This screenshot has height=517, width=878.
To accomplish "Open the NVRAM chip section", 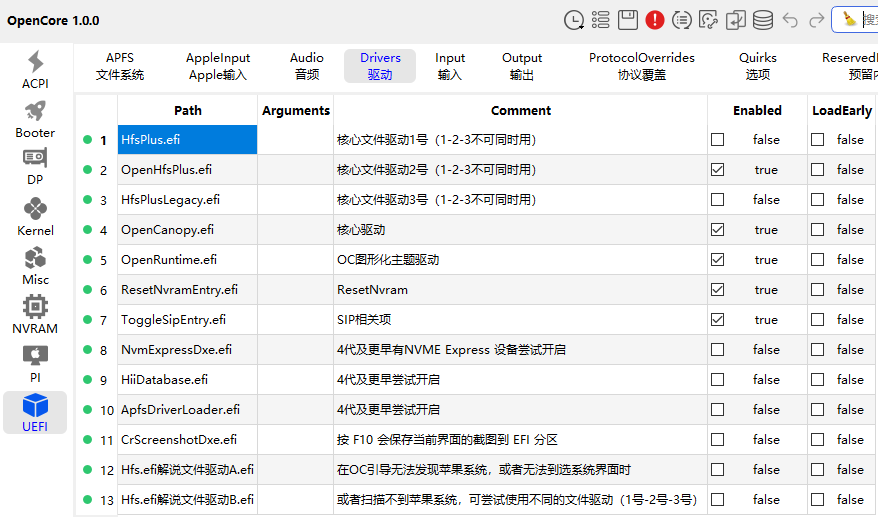I will point(35,315).
